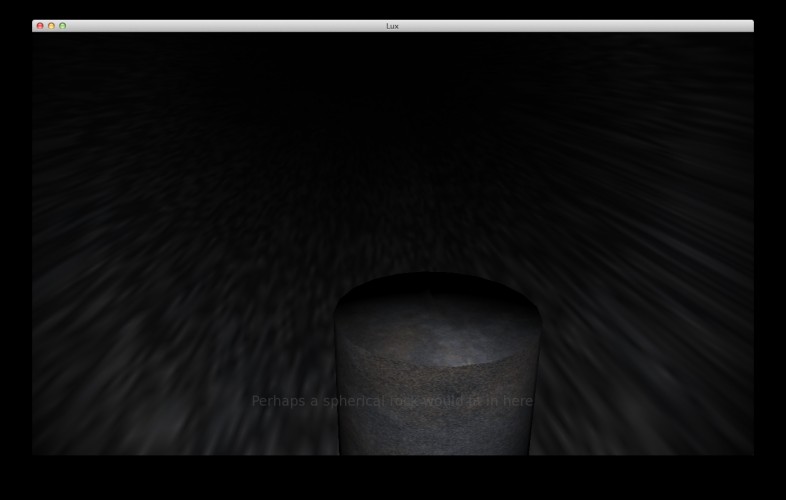The image size is (786, 500).
Task: Click the 'Perhaps a spherical rock' hint text
Action: coord(392,401)
